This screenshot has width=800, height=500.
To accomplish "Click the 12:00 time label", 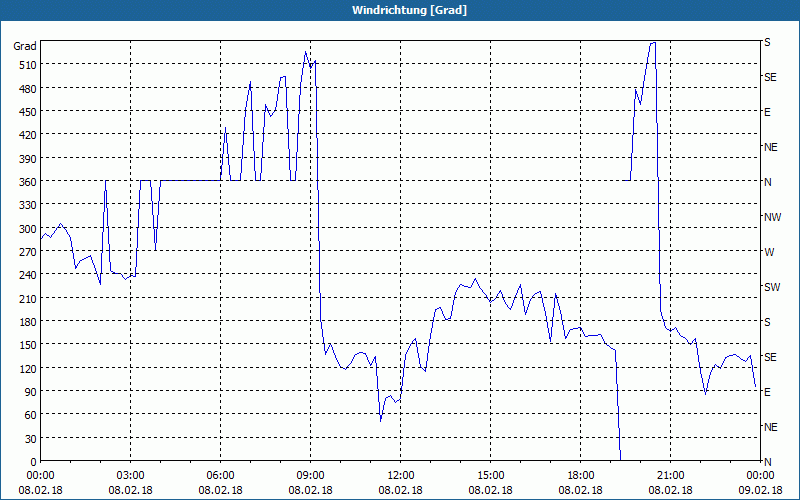I will (401, 476).
